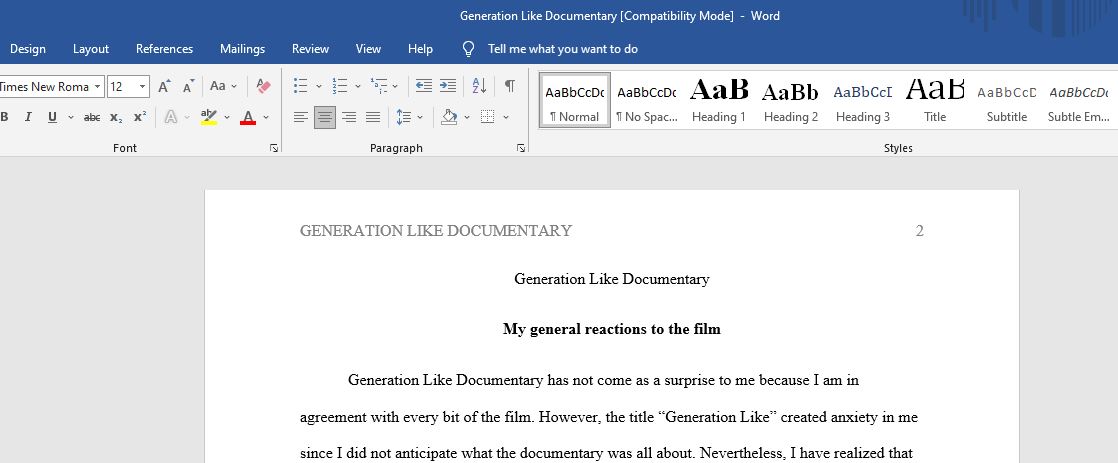Click the Increase Indent icon
The height and width of the screenshot is (463, 1118).
click(448, 86)
